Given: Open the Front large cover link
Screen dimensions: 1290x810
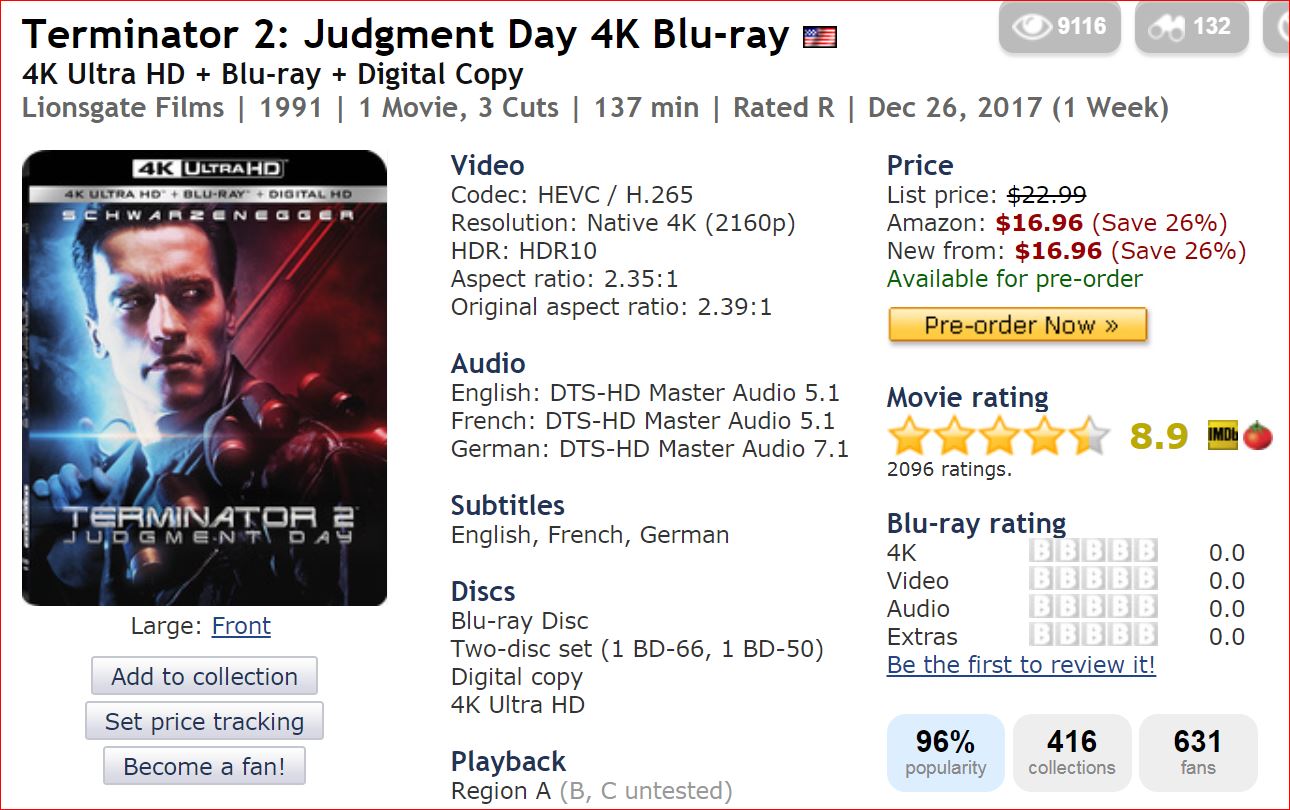Looking at the screenshot, I should [x=241, y=626].
